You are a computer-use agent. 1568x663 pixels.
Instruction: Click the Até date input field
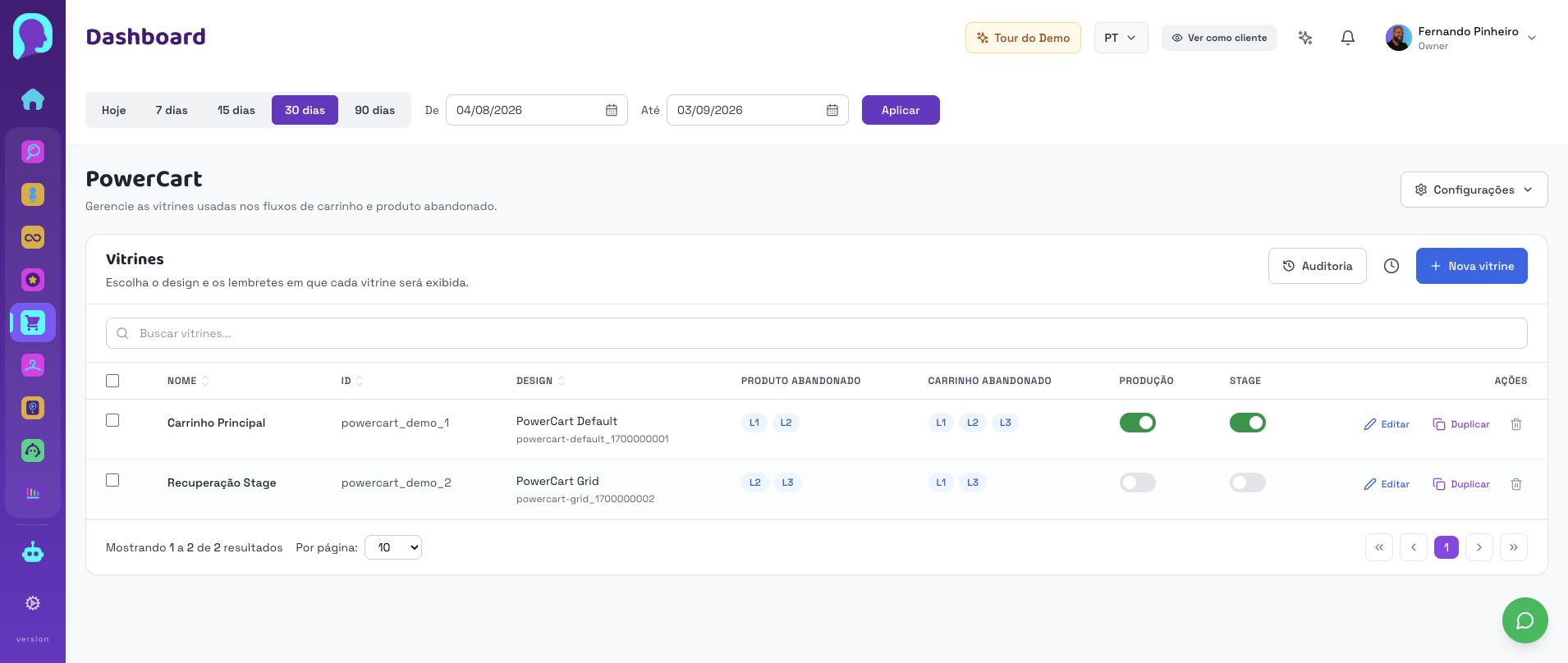tap(758, 110)
